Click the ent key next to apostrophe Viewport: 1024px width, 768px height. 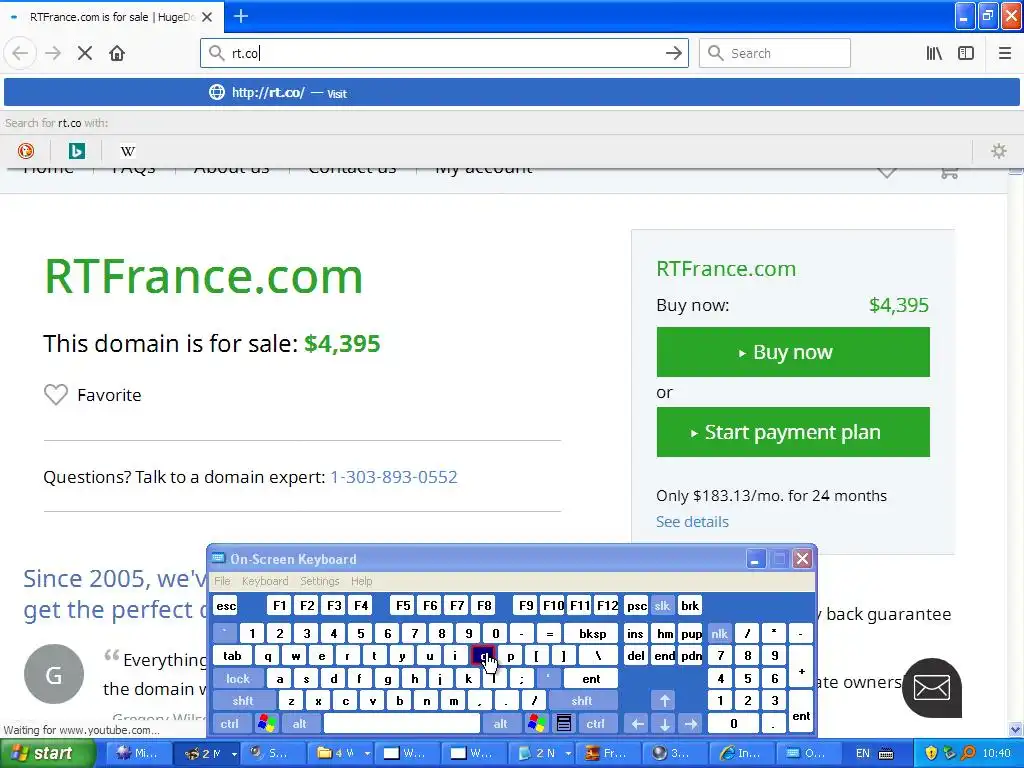pyautogui.click(x=591, y=679)
